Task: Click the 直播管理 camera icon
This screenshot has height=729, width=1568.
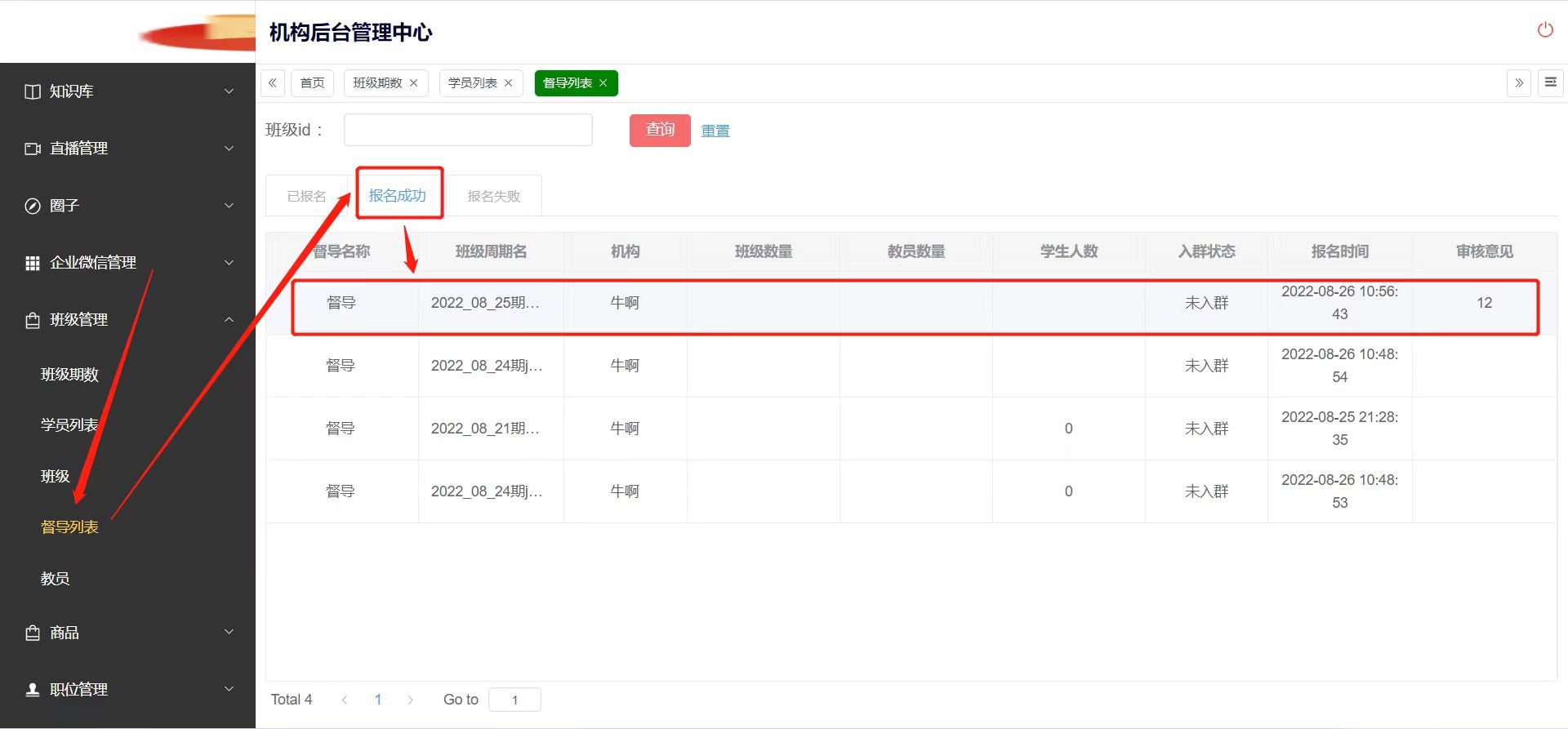Action: coord(33,149)
